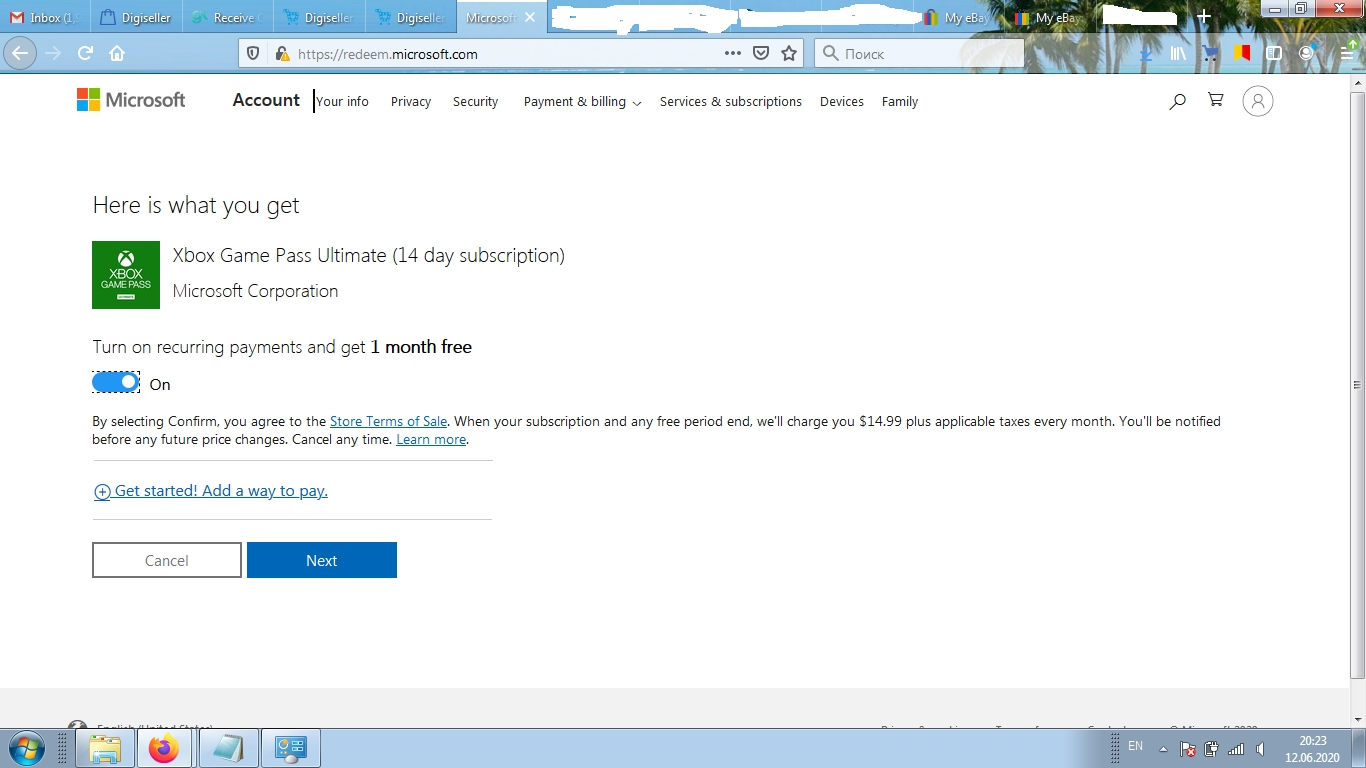Reload the page with the refresh icon
This screenshot has height=768, width=1366.
[86, 53]
